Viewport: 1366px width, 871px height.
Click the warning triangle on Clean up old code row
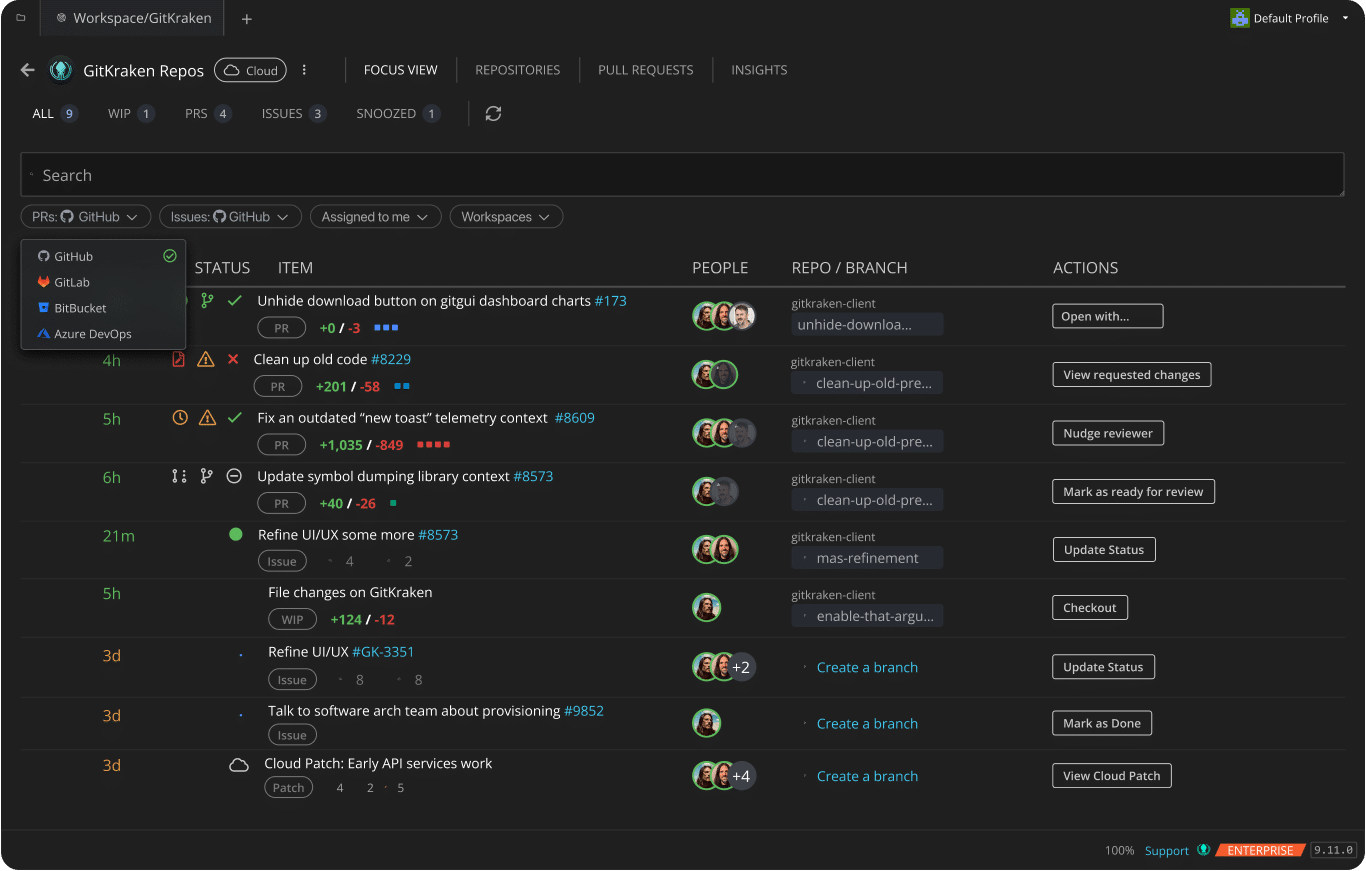coord(206,359)
